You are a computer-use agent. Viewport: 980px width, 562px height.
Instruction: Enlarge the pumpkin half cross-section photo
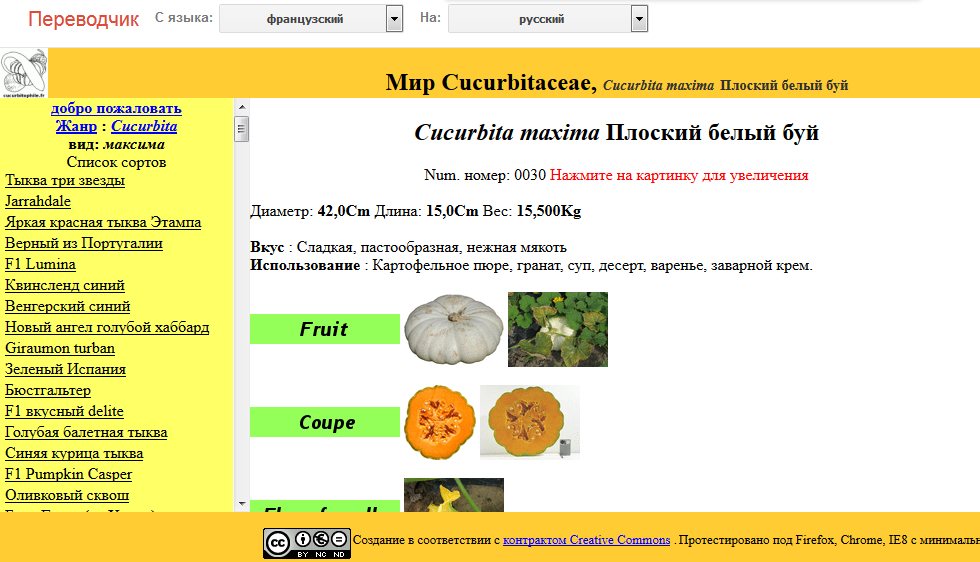click(529, 422)
